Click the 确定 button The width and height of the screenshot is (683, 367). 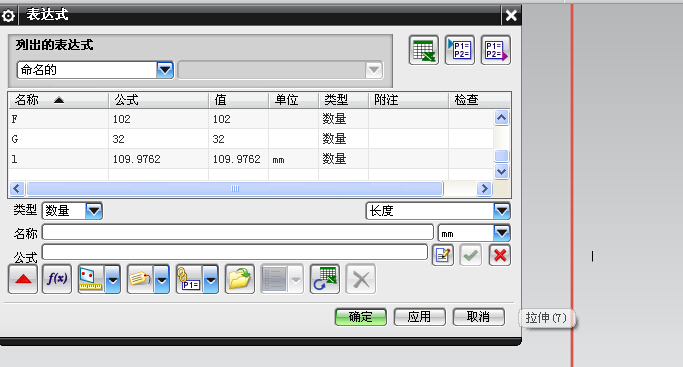pyautogui.click(x=361, y=317)
